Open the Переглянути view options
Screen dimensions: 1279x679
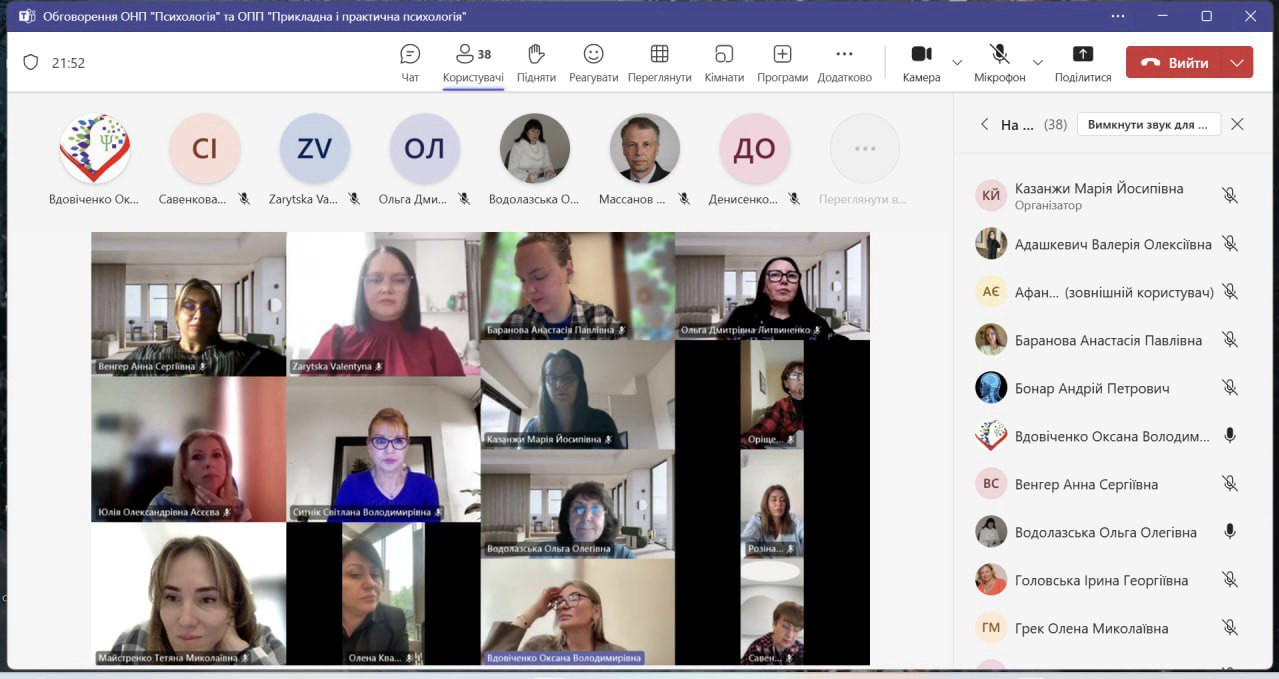[x=659, y=63]
